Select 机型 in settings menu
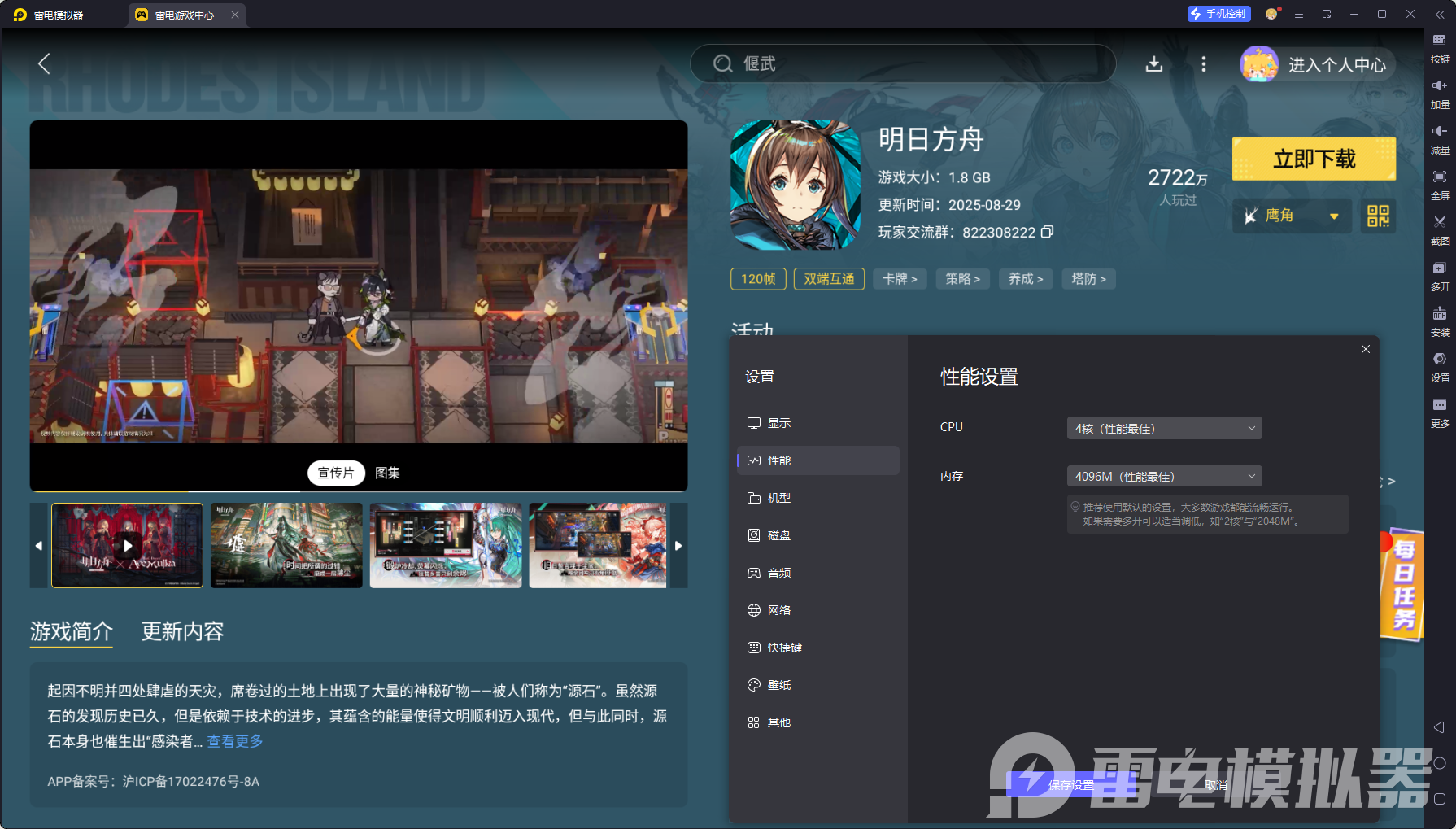The image size is (1456, 829). click(818, 498)
